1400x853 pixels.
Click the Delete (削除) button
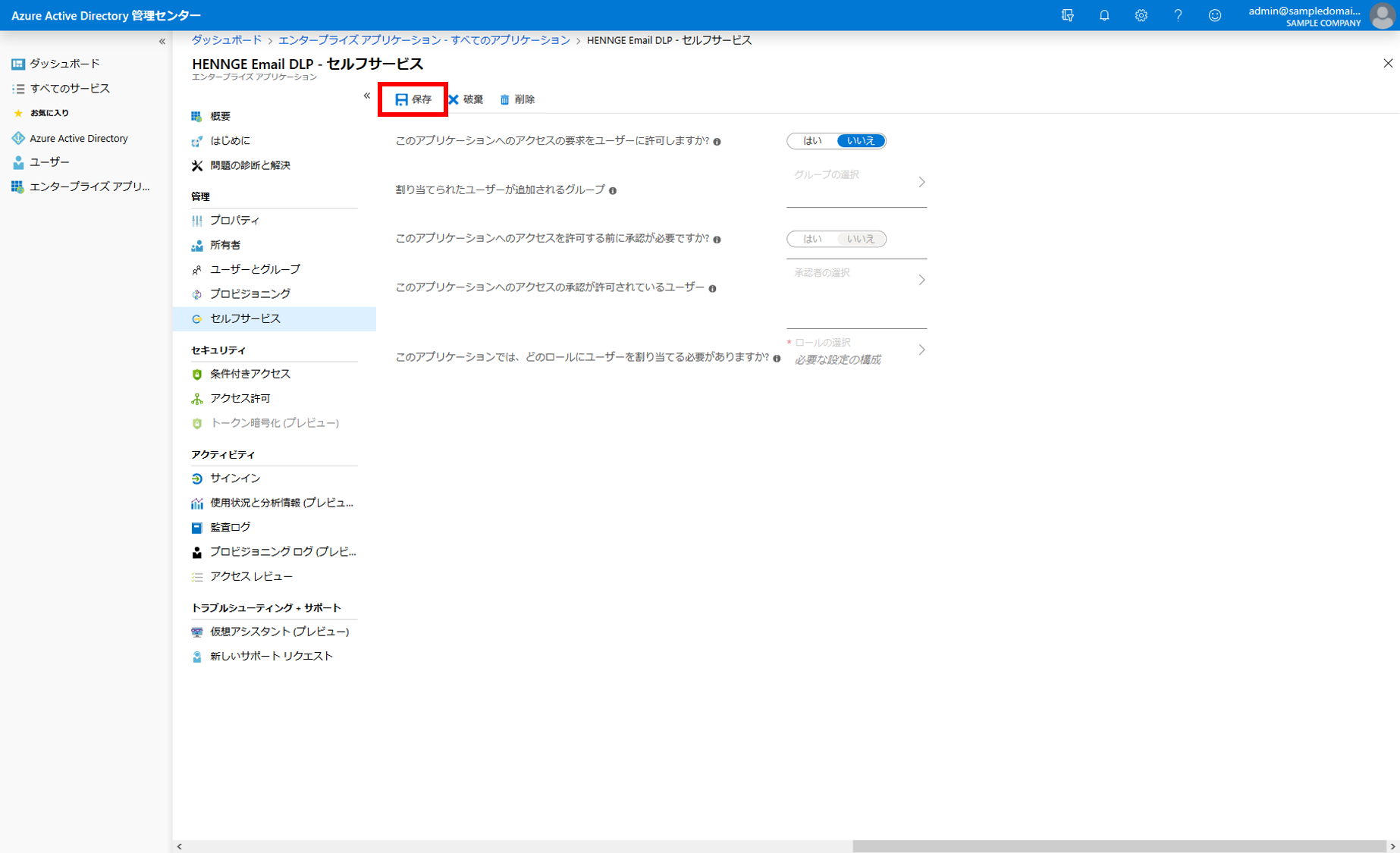pos(517,99)
